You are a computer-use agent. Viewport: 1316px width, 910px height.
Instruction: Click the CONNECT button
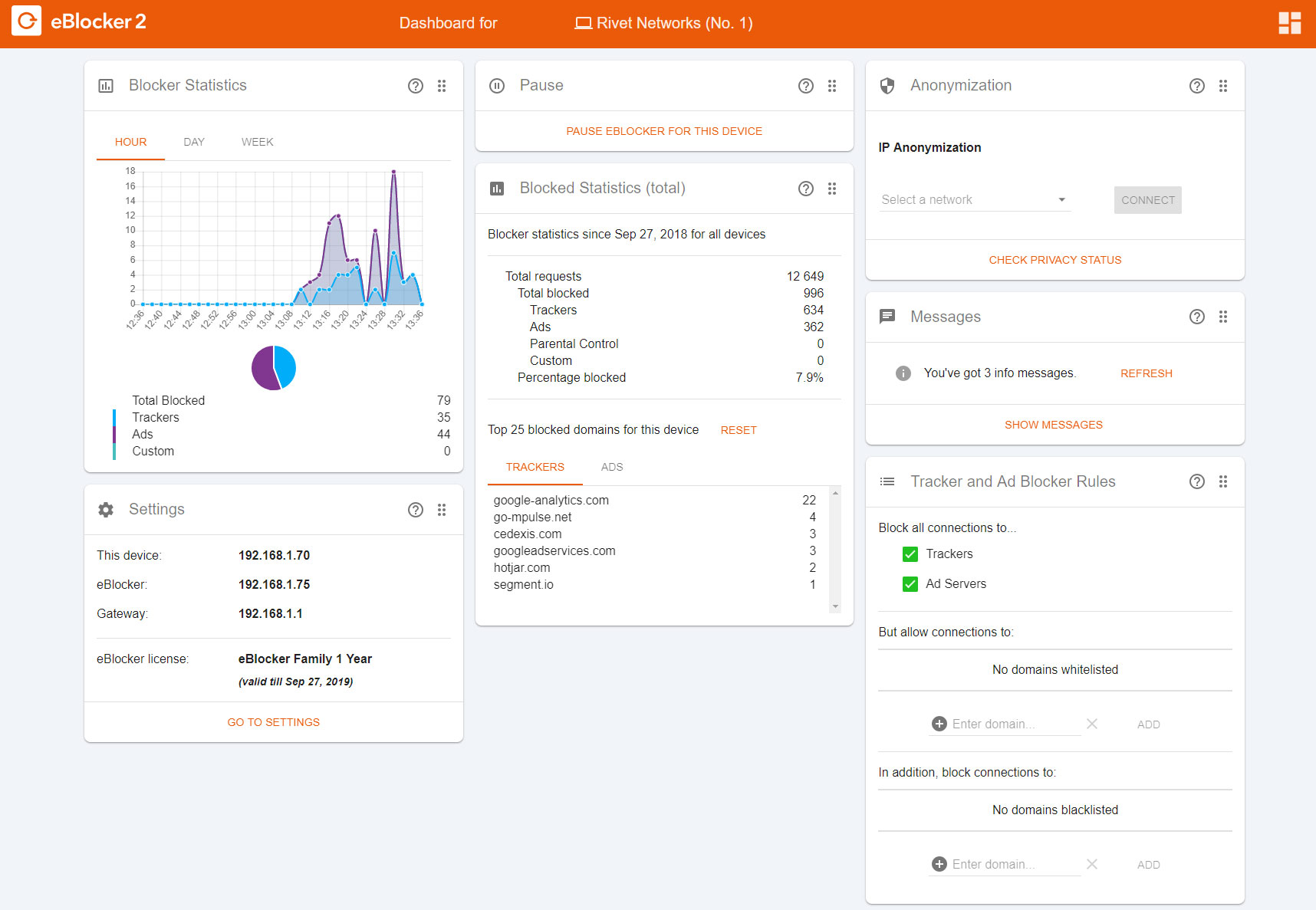[x=1147, y=200]
